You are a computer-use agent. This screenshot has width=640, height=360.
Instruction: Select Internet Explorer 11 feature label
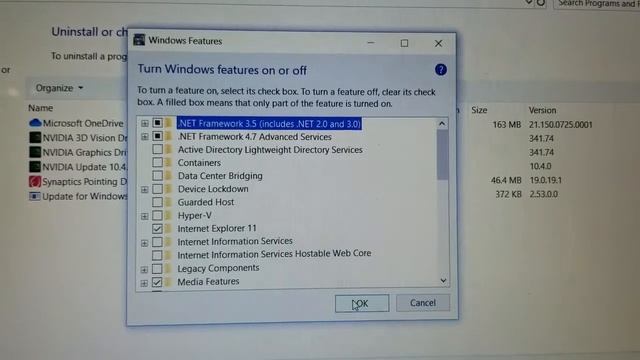coord(217,228)
